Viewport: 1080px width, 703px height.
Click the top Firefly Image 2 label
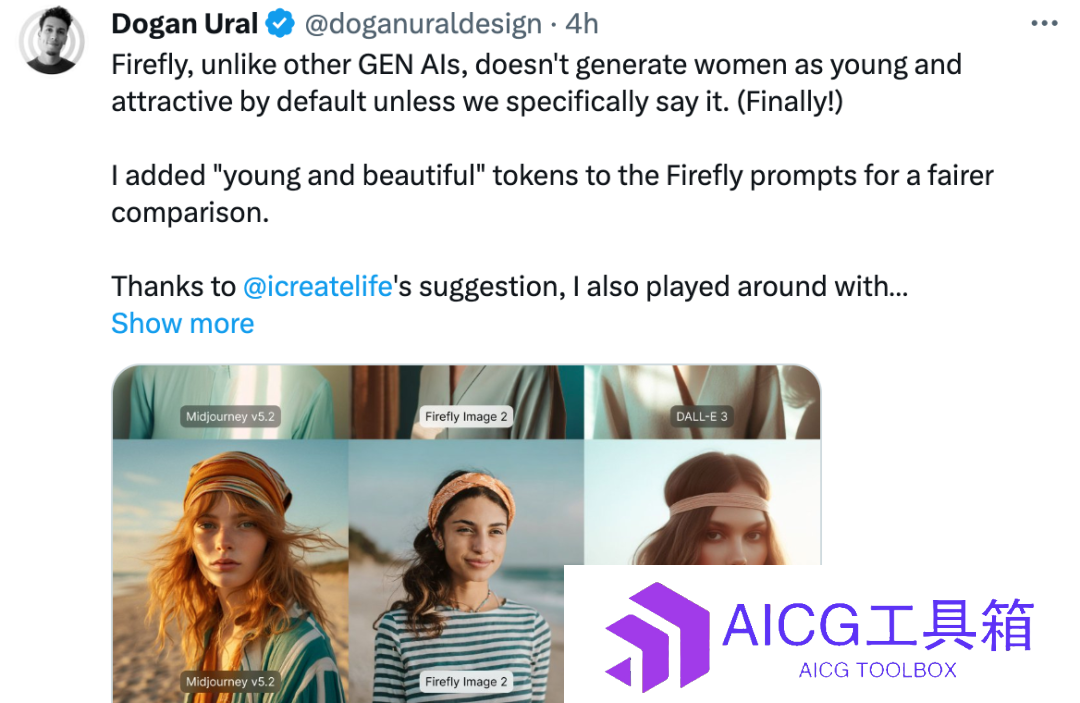pos(466,417)
